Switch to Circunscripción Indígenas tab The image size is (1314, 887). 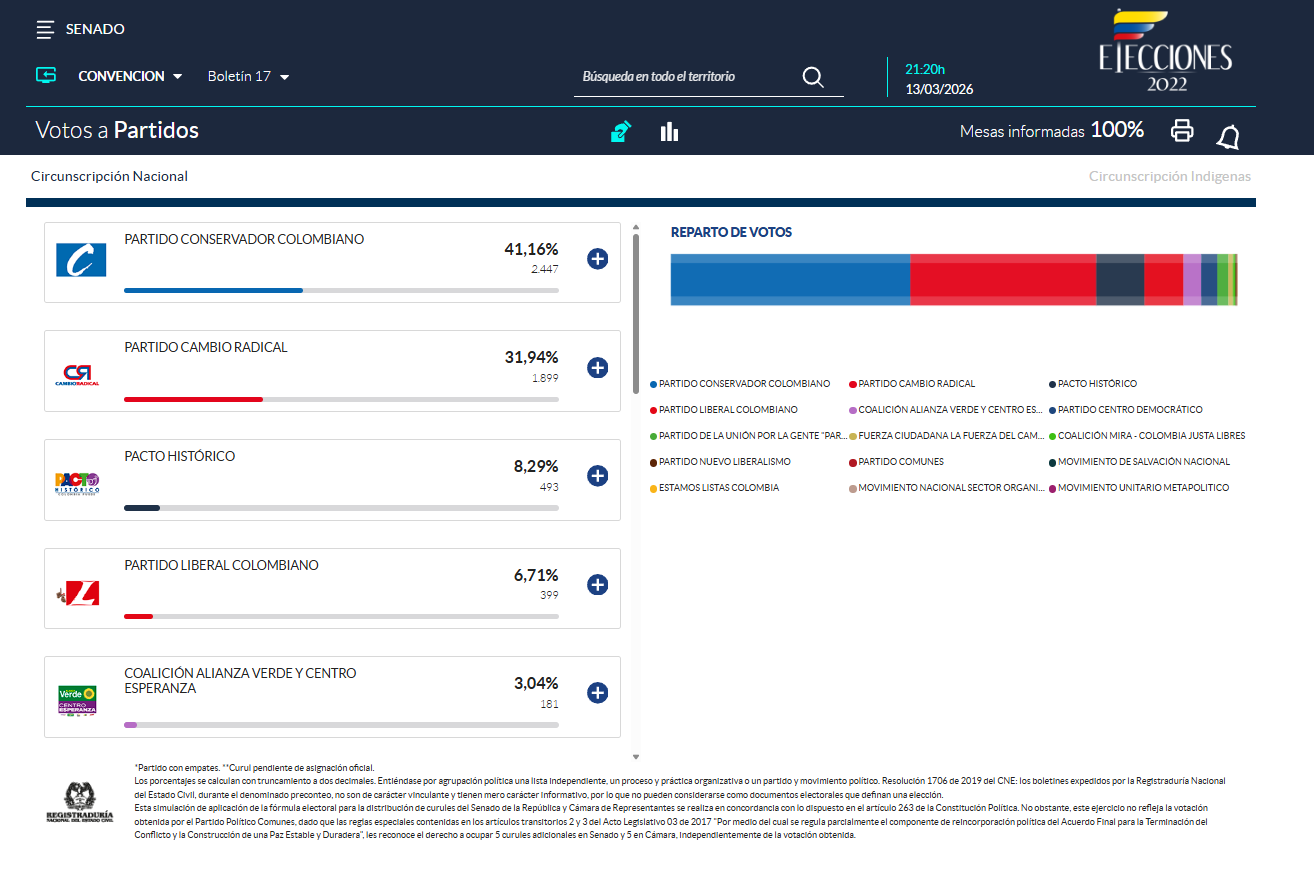coord(1169,177)
